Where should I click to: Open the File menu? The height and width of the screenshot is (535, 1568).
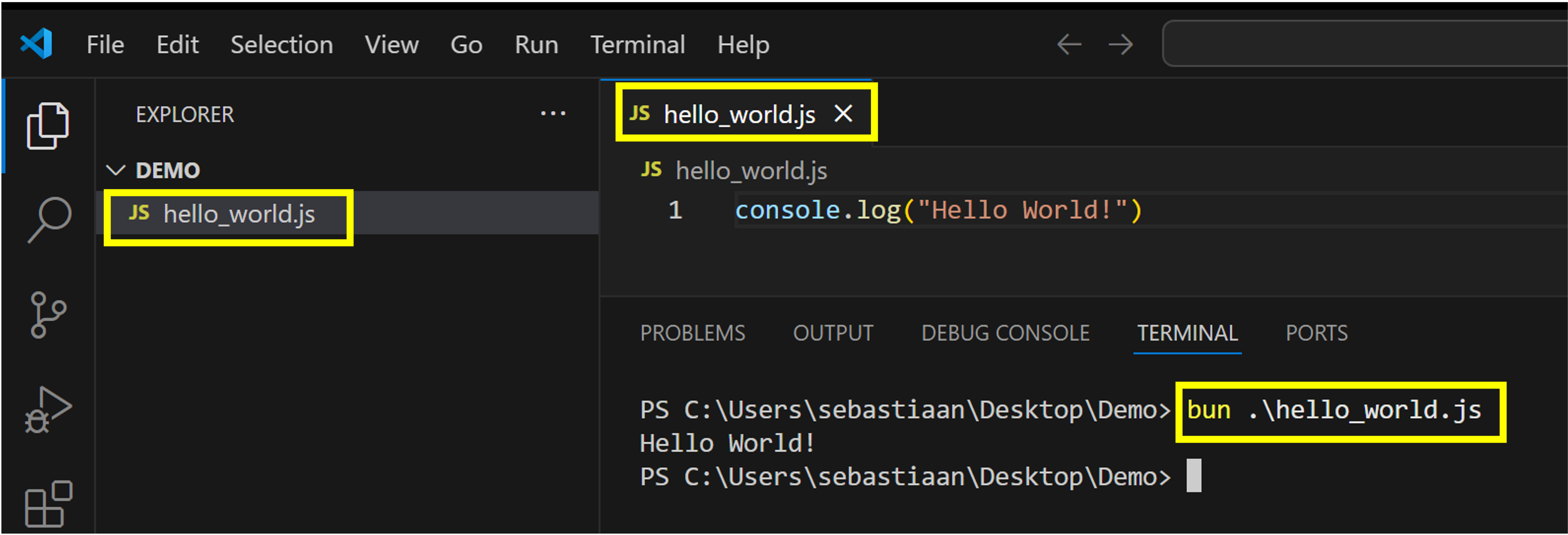click(105, 45)
